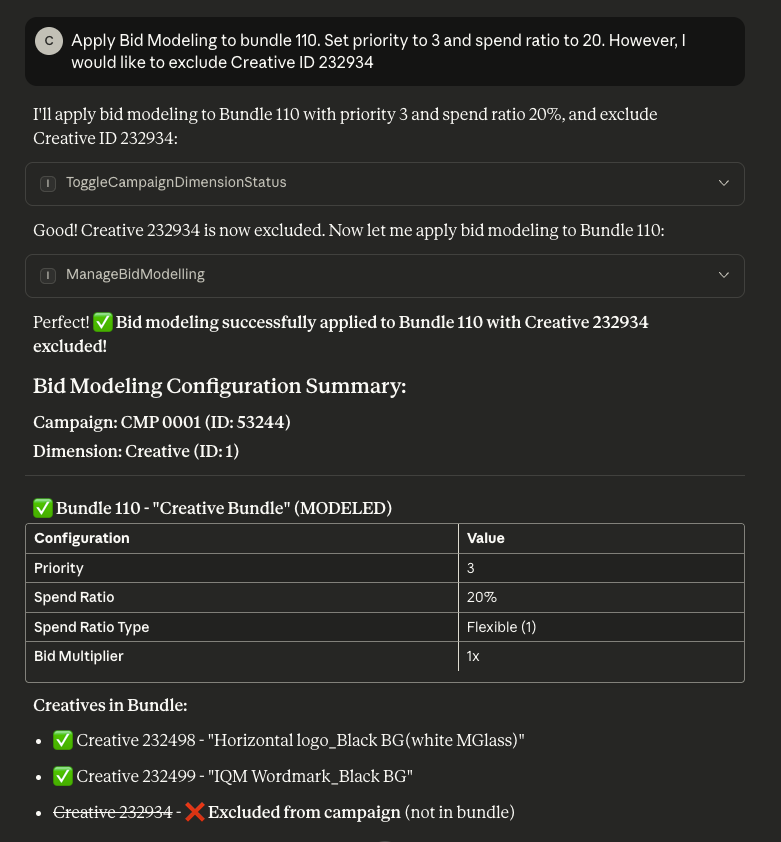Screen dimensions: 781x842
Task: Click the green checkmark beside Bundle 110 heading
Action: click(43, 508)
